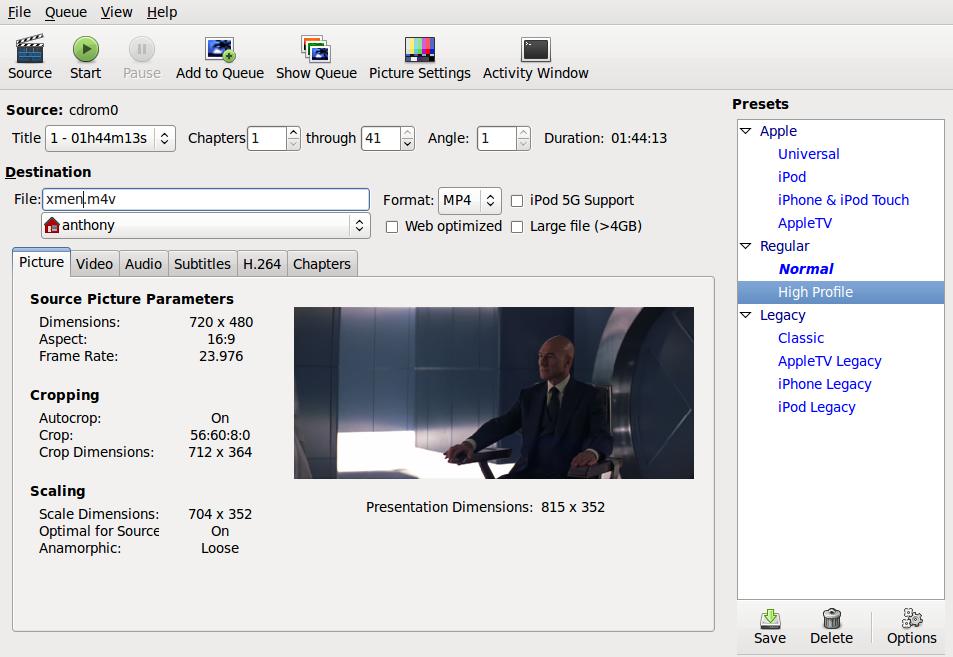Click the Add to Queue icon
Image resolution: width=953 pixels, height=657 pixels.
(x=219, y=49)
